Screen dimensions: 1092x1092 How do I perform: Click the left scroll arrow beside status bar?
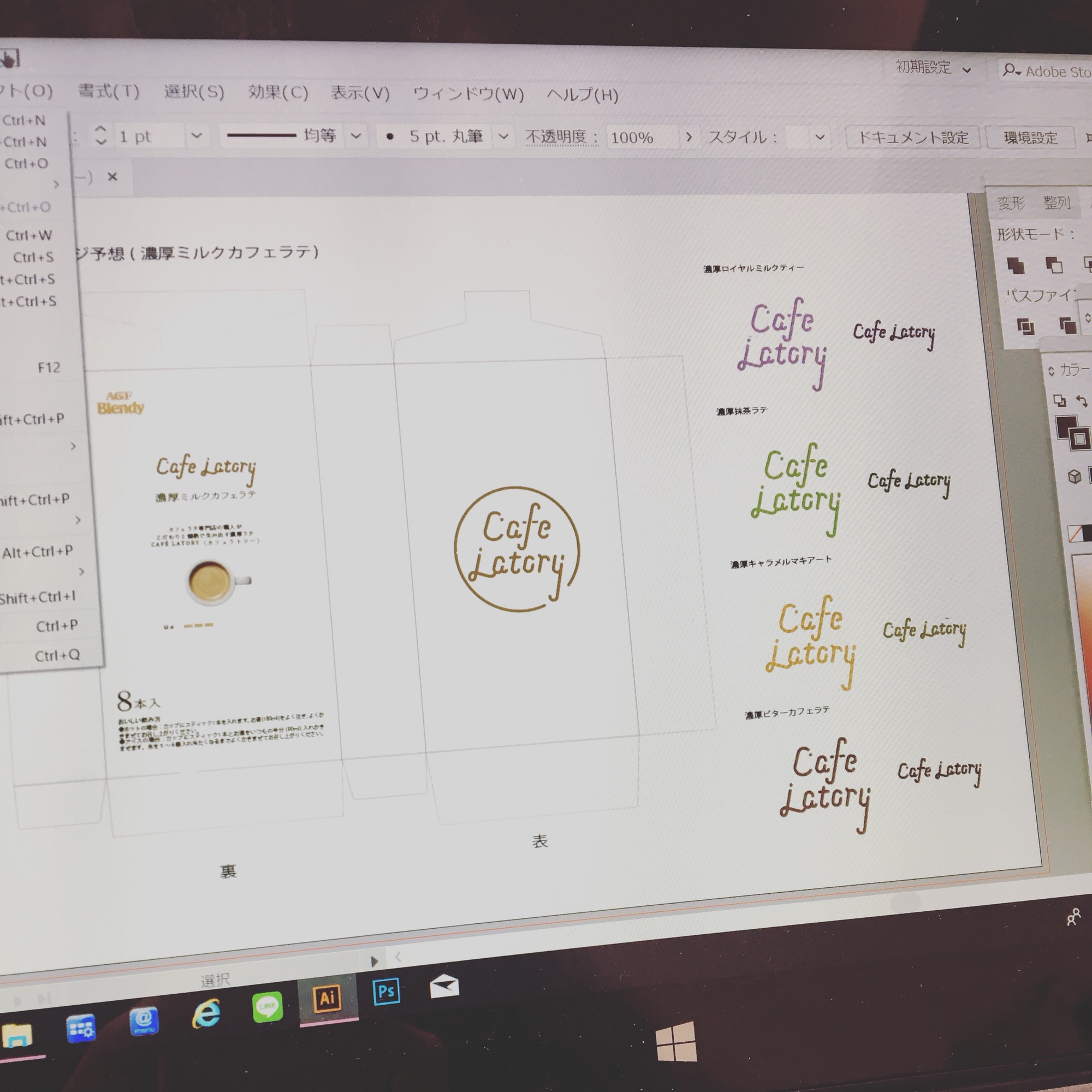(x=398, y=957)
